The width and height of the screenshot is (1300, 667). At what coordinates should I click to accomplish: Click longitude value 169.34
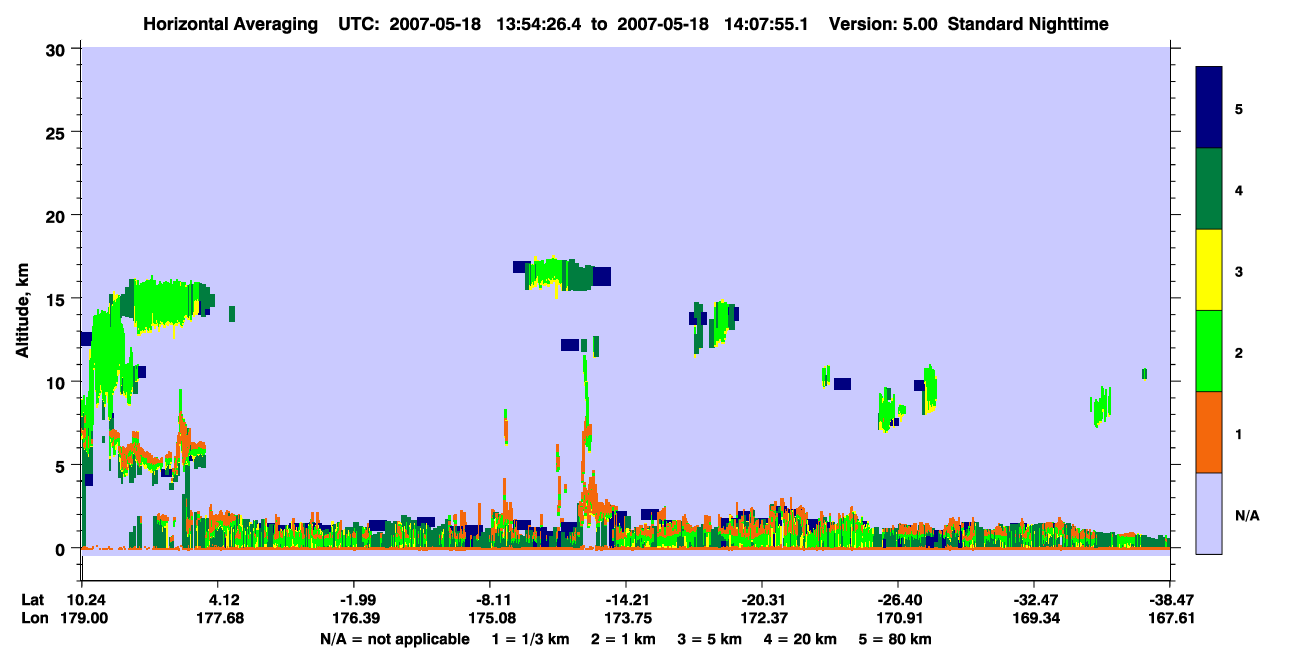click(x=1034, y=618)
